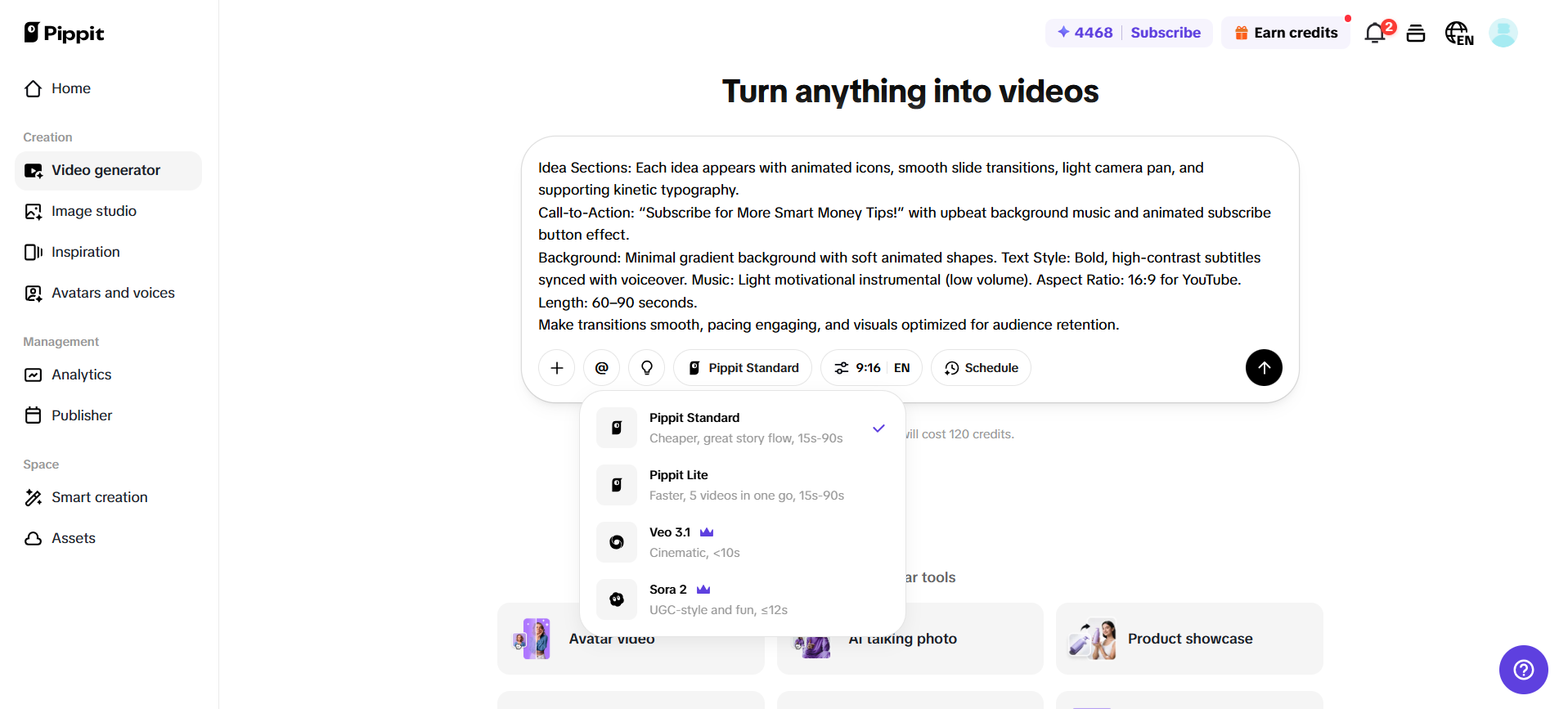Screen dimensions: 1568x709
Task: Select Pippit Standard in the model list
Action: click(x=743, y=428)
